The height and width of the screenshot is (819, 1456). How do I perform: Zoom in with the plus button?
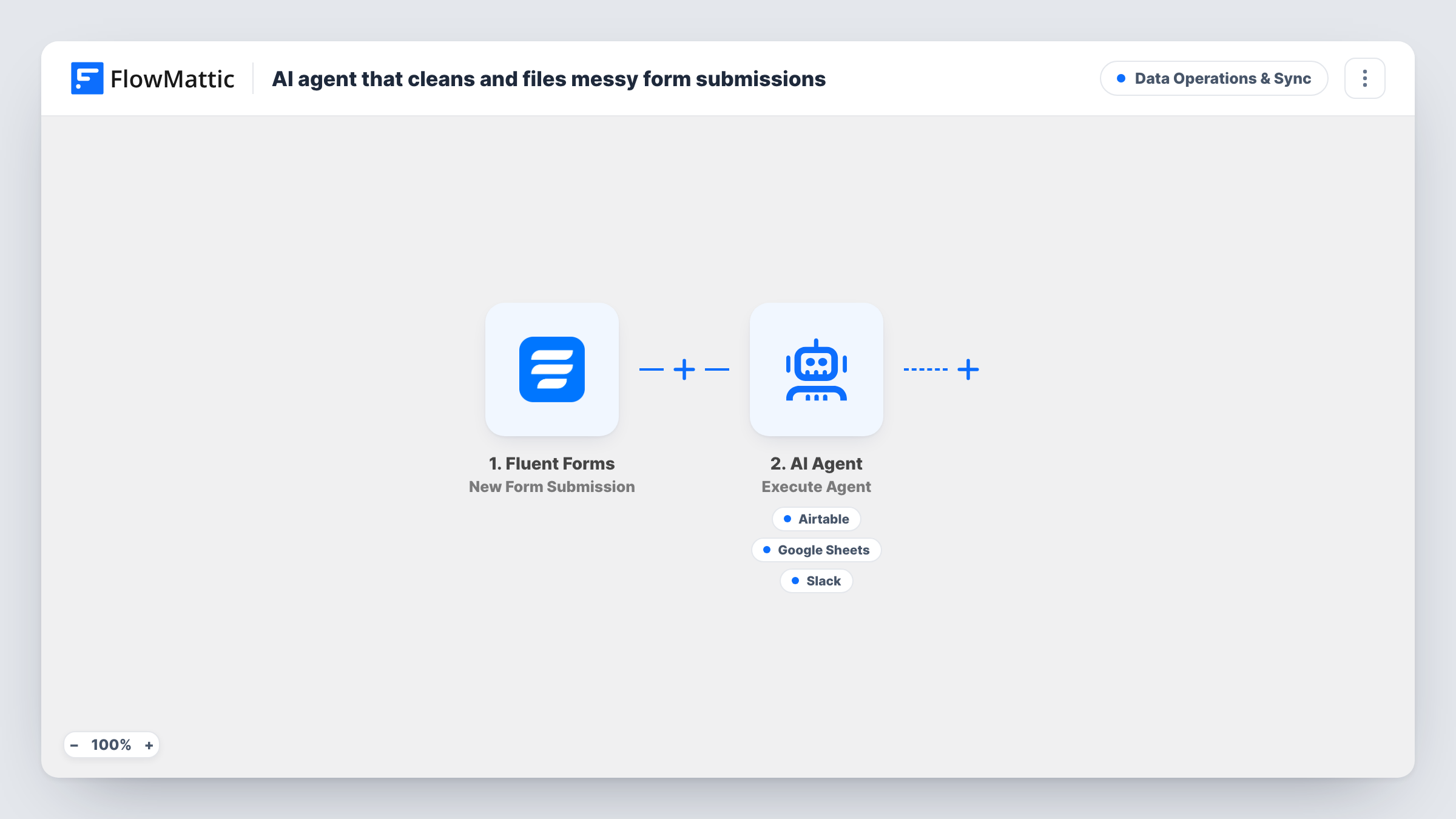(x=149, y=745)
